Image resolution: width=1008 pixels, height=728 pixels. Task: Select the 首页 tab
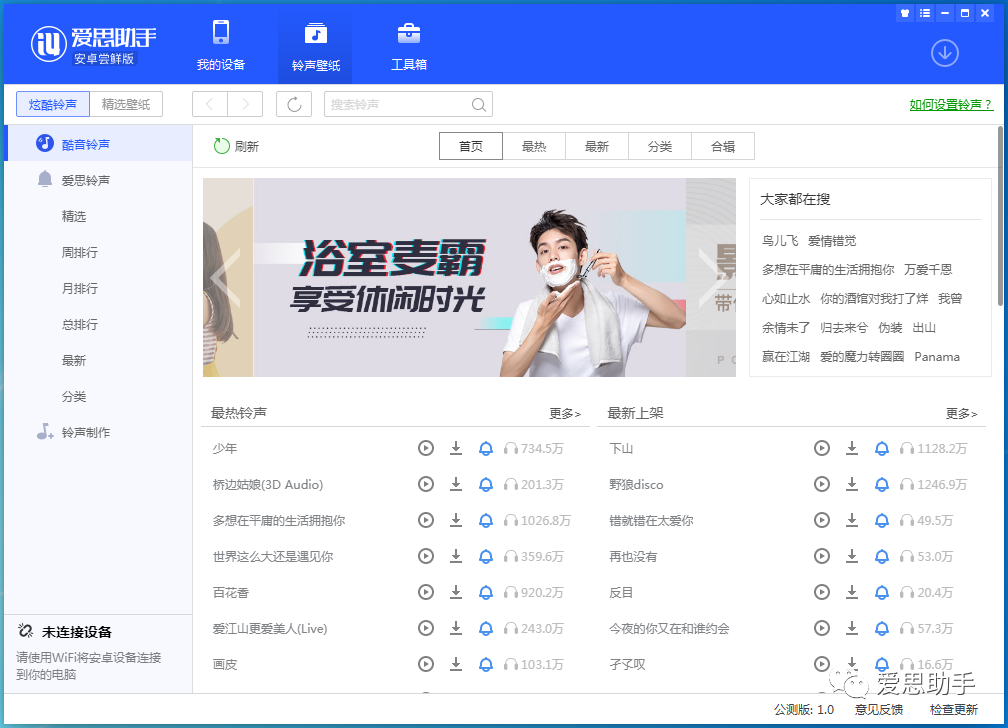tap(471, 146)
